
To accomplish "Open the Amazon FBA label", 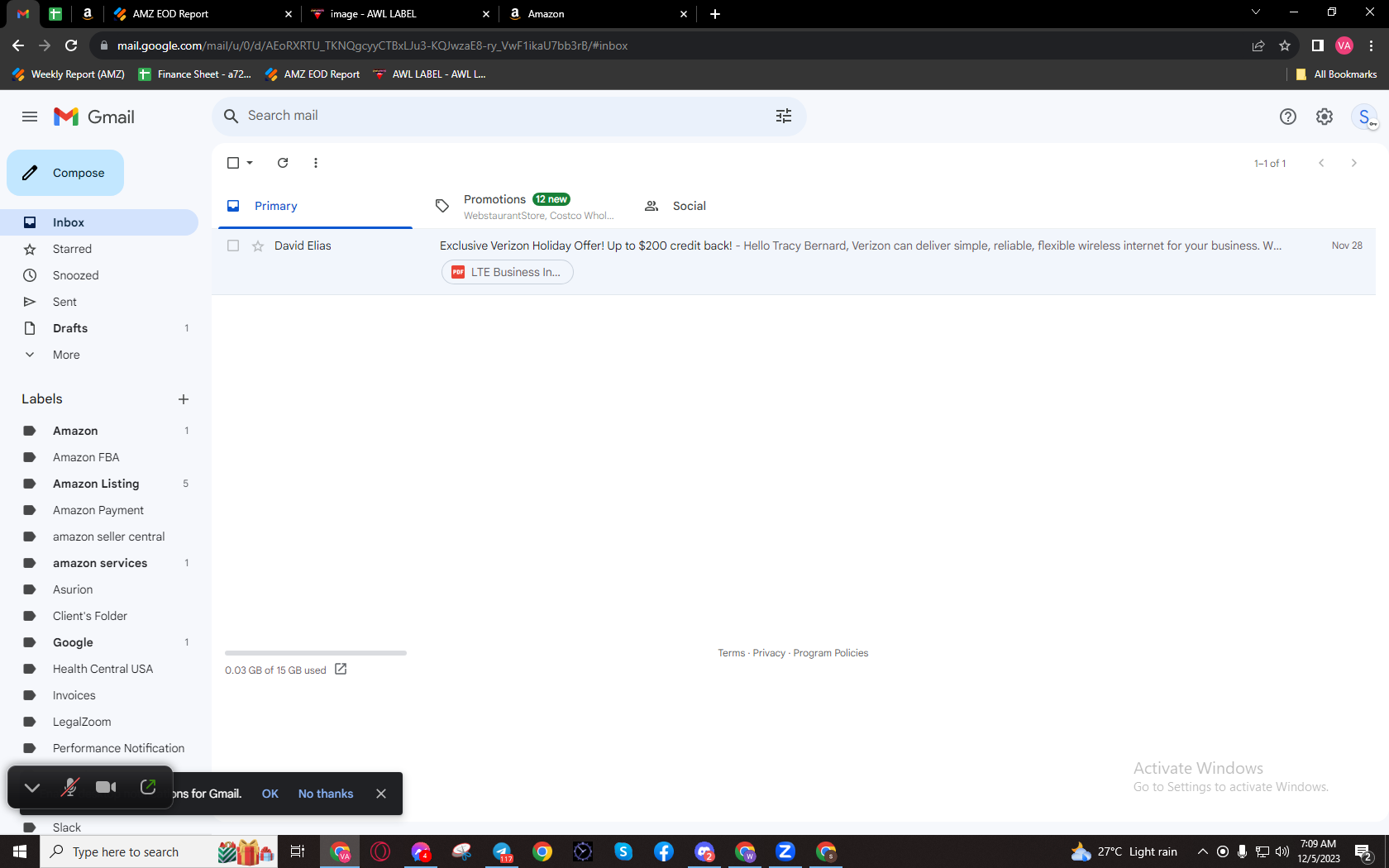I will coord(99,457).
